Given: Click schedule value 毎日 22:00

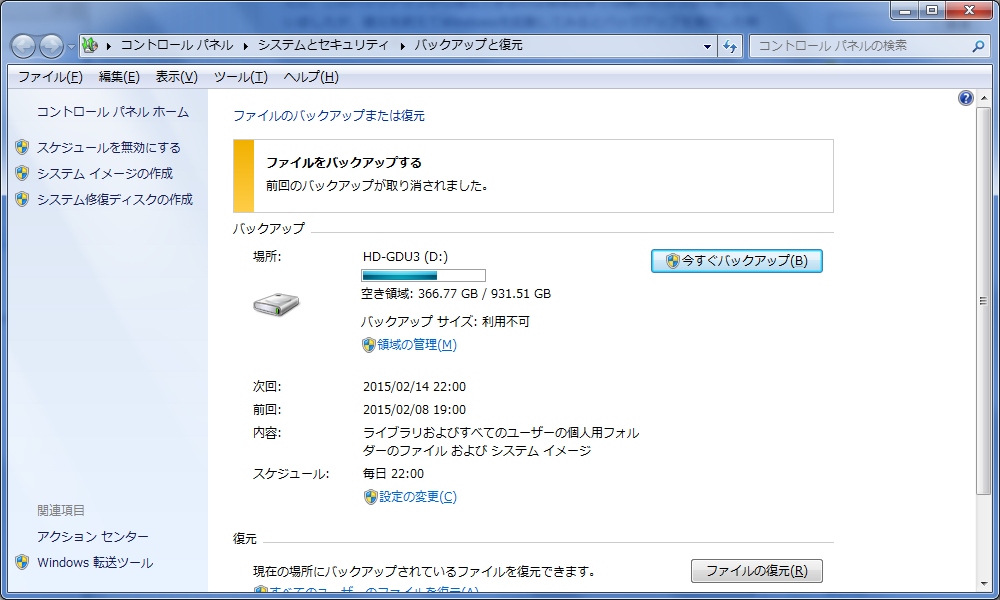Looking at the screenshot, I should pyautogui.click(x=393, y=474).
